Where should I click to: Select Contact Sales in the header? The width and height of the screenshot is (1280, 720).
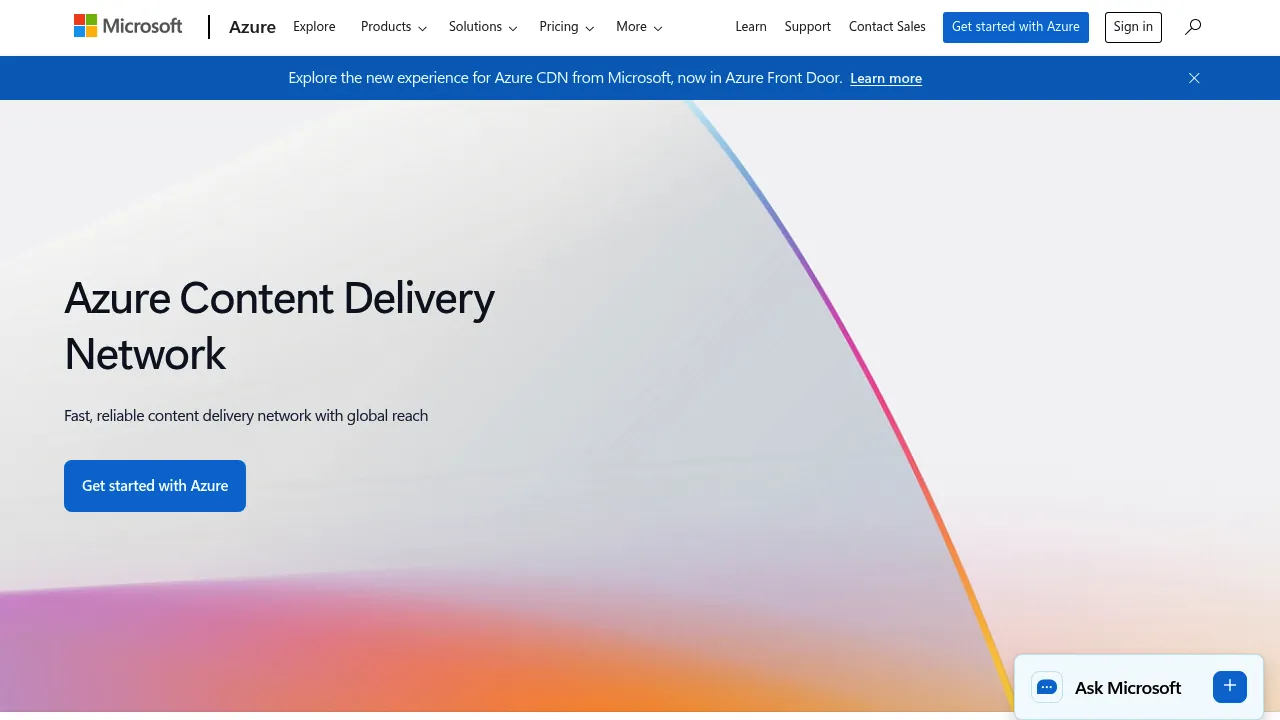[x=887, y=27]
